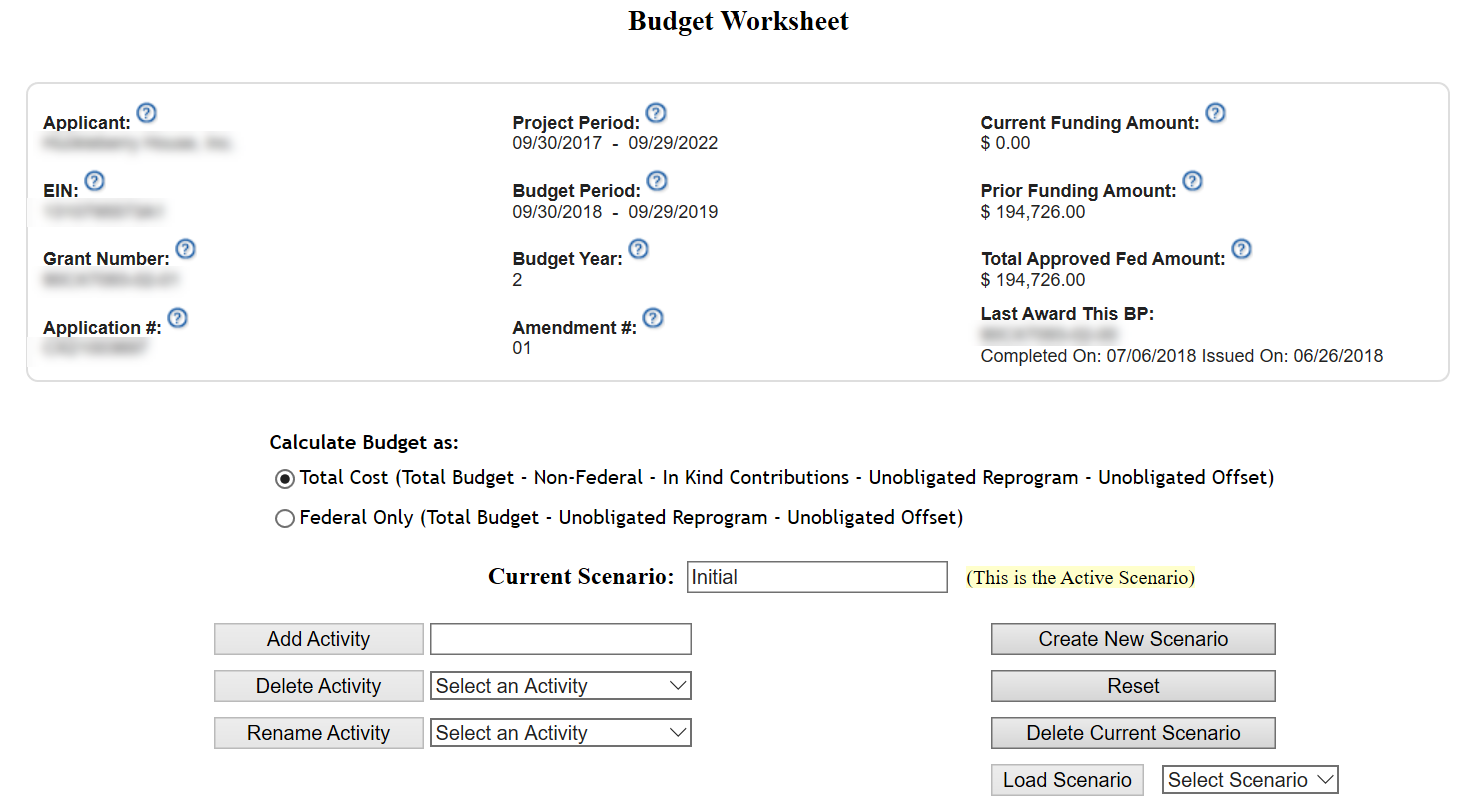Focus the new activity name text box
Image resolution: width=1477 pixels, height=808 pixels.
point(561,639)
